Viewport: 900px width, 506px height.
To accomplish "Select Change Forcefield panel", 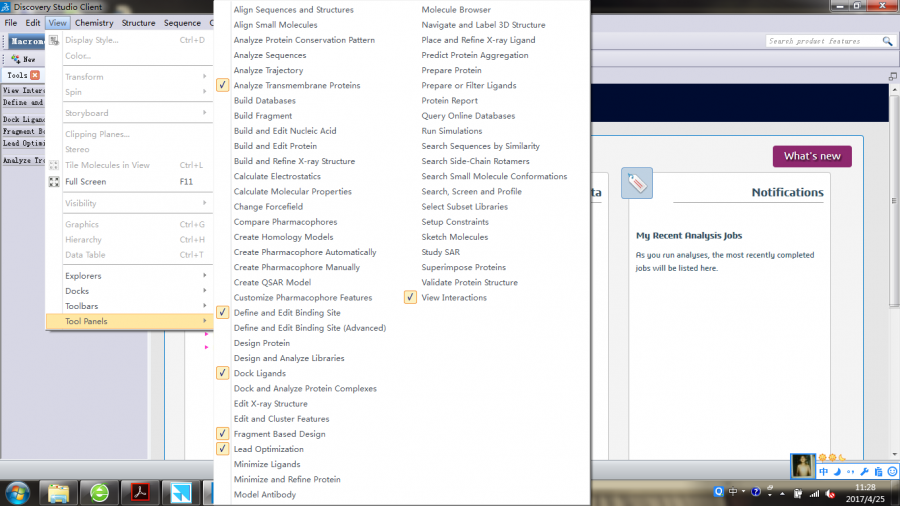I will 268,207.
